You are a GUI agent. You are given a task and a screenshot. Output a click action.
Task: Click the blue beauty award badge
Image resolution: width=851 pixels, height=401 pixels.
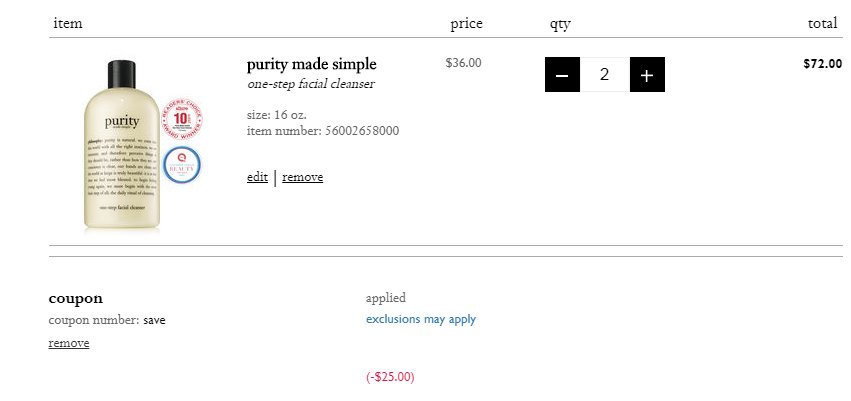tap(182, 165)
